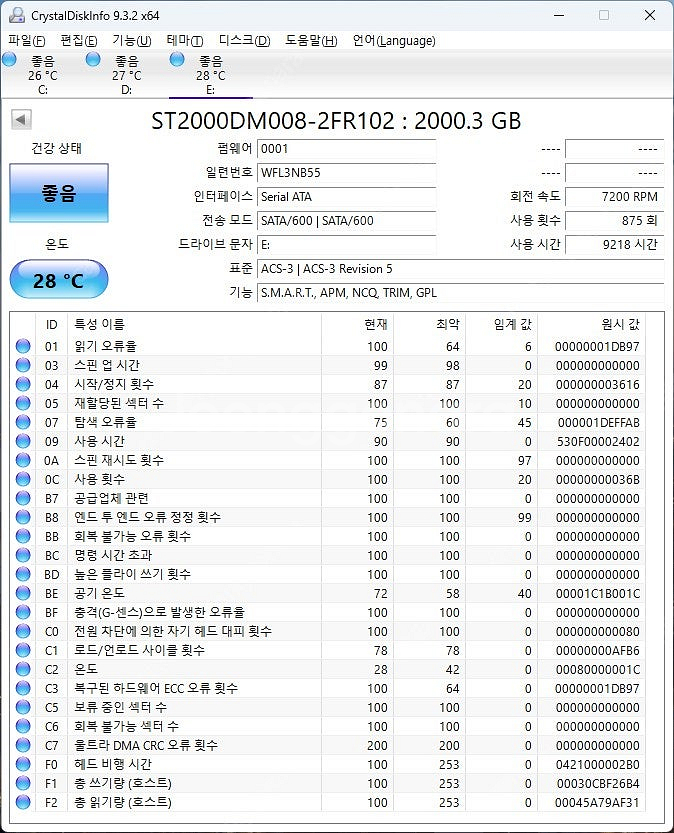The height and width of the screenshot is (833, 674).
Task: Open the 디스크(D) menu
Action: pyautogui.click(x=244, y=40)
